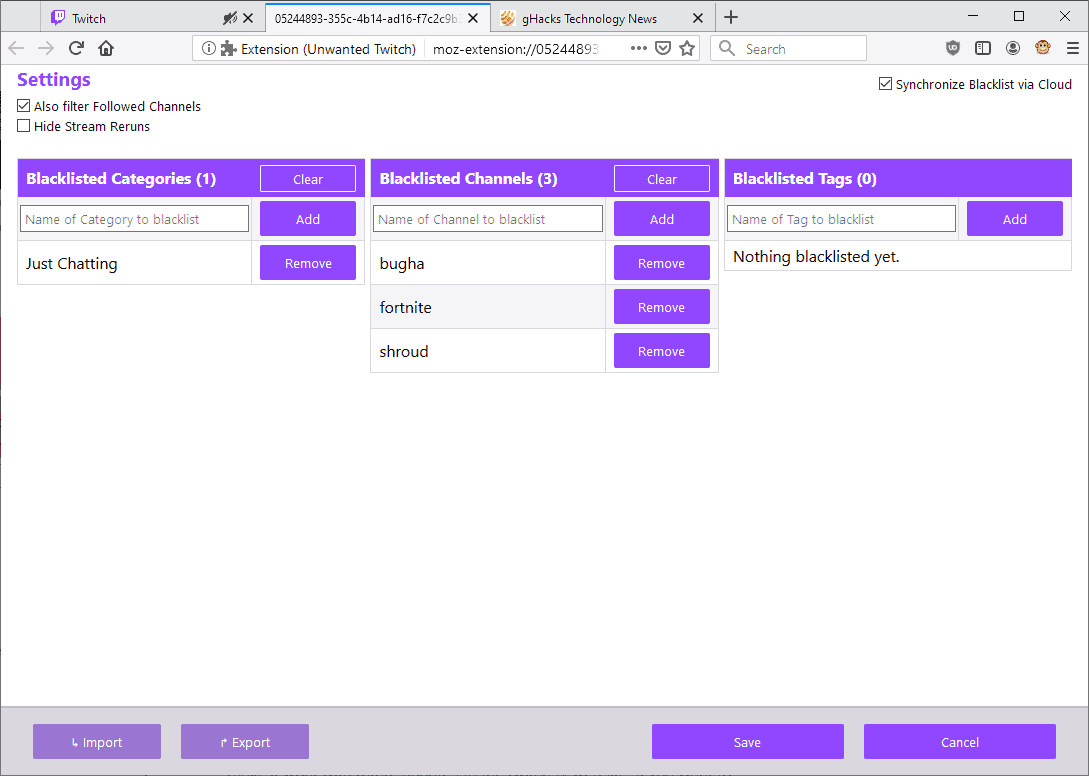This screenshot has width=1089, height=776.
Task: Toggle Also filter Followed Channels checkbox
Action: pos(24,106)
